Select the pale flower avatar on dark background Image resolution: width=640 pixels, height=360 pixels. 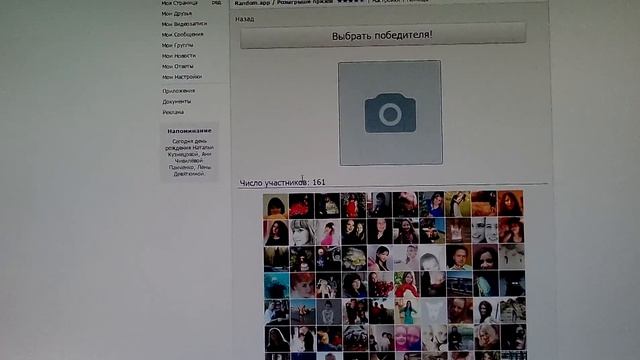click(x=354, y=259)
